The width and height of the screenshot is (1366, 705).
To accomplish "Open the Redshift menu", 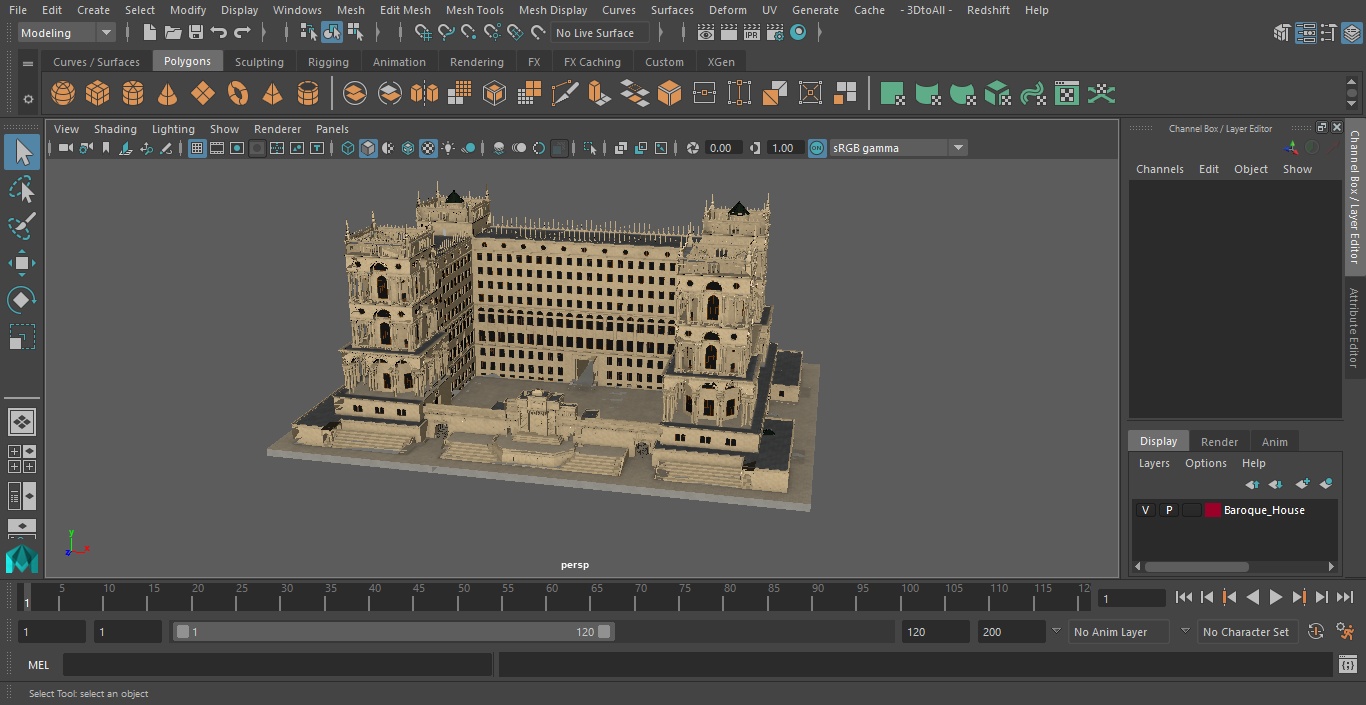I will click(x=988, y=10).
